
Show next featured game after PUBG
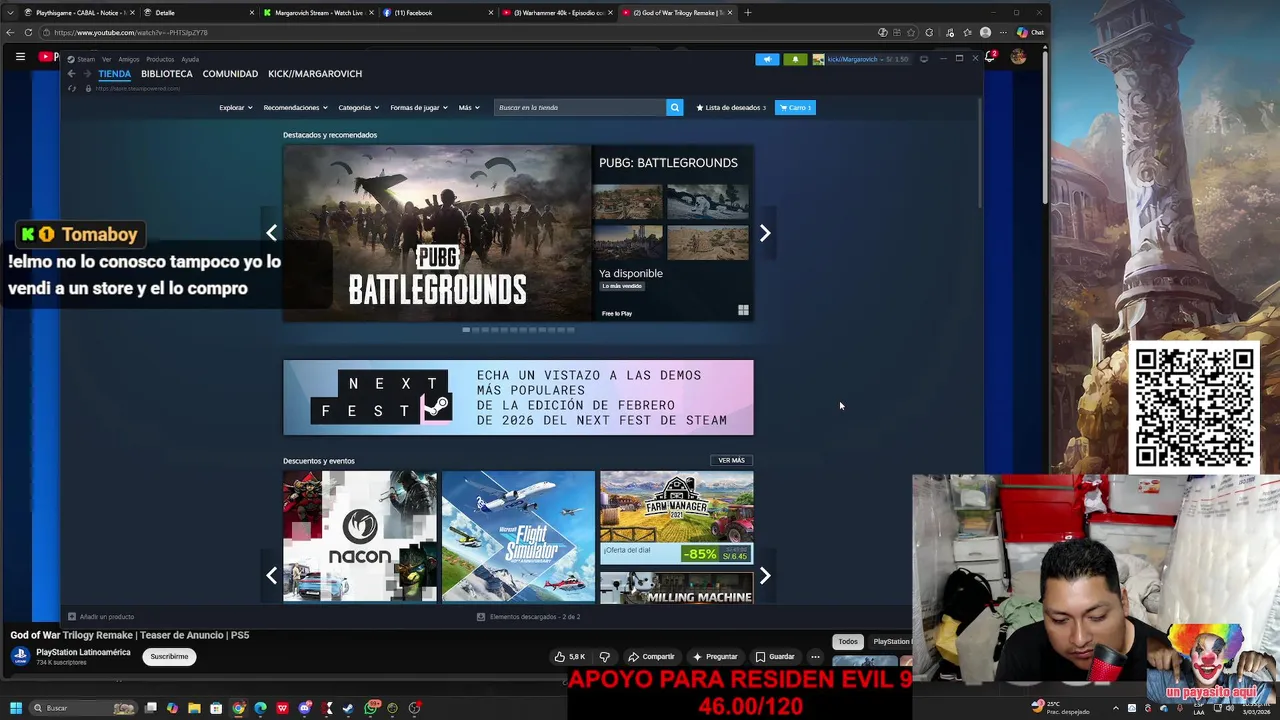[x=765, y=233]
